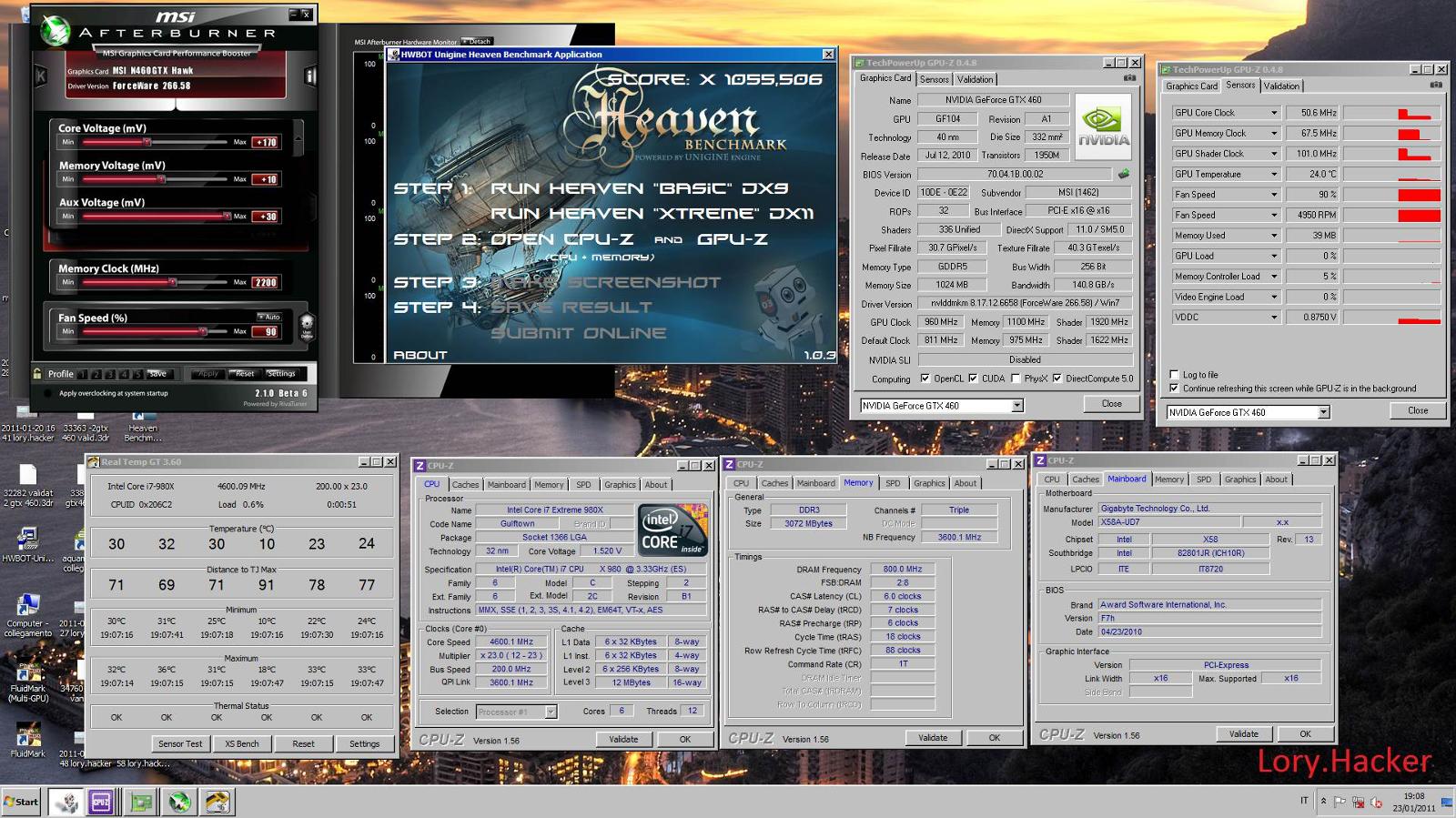Open the VDDC sensor dropdown
Viewport: 1456px width, 818px height.
1274,318
